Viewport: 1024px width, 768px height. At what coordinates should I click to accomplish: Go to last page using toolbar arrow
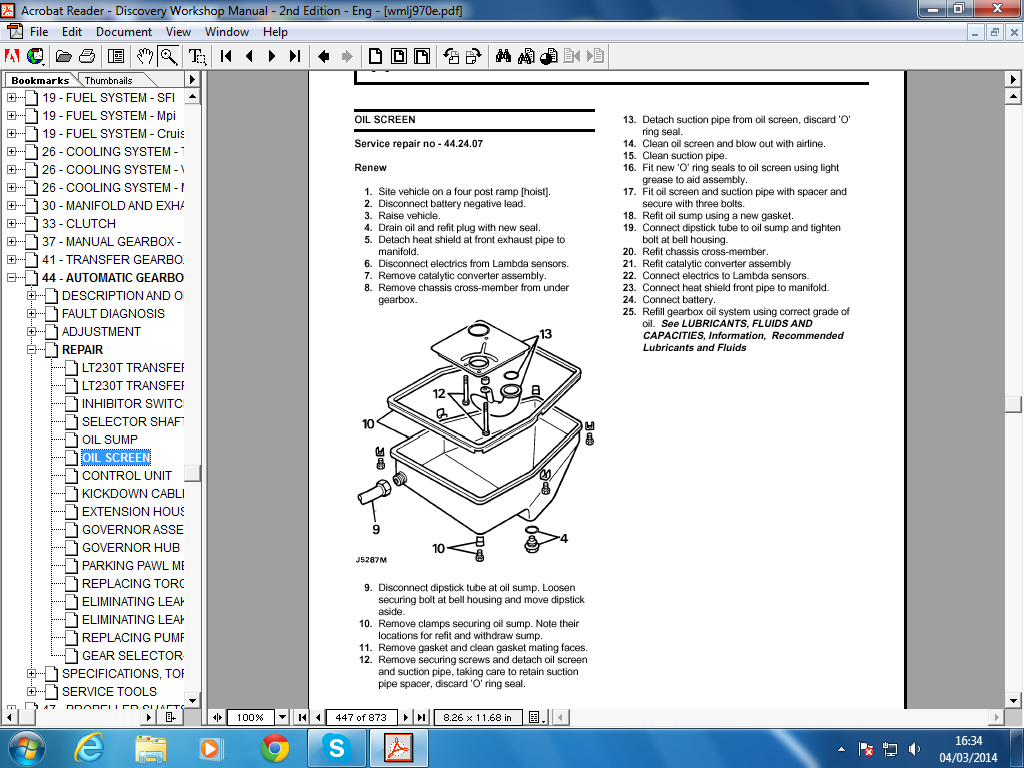(x=295, y=56)
